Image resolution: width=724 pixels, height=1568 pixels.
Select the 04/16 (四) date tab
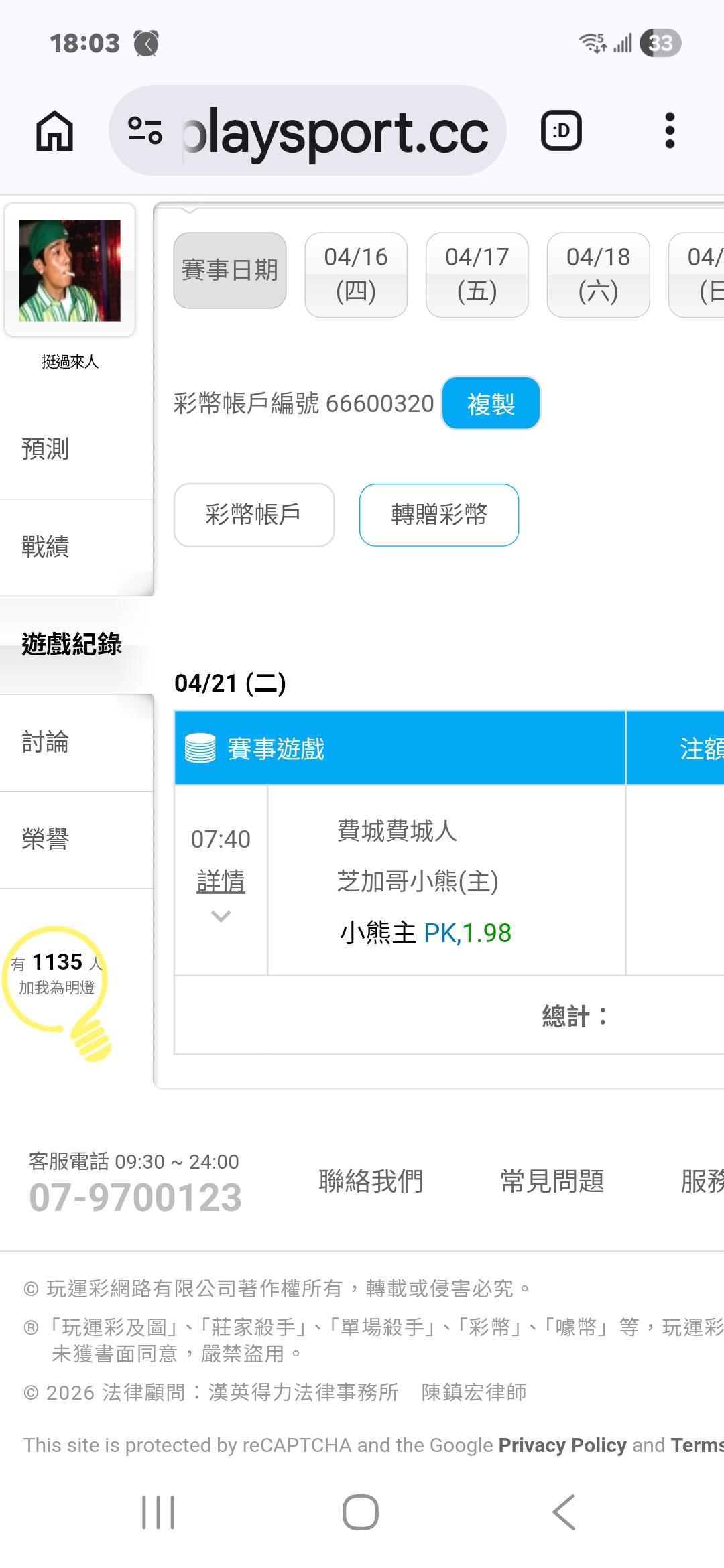coord(356,274)
